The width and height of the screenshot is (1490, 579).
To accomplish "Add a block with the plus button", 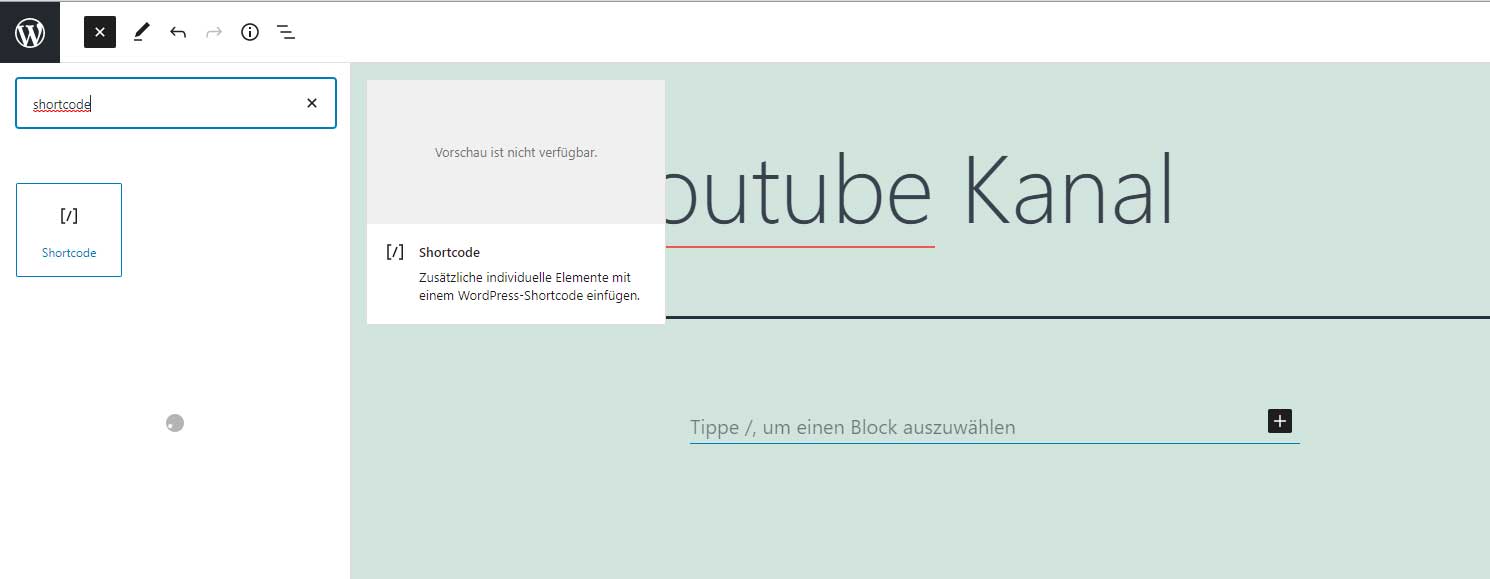I will [1280, 421].
